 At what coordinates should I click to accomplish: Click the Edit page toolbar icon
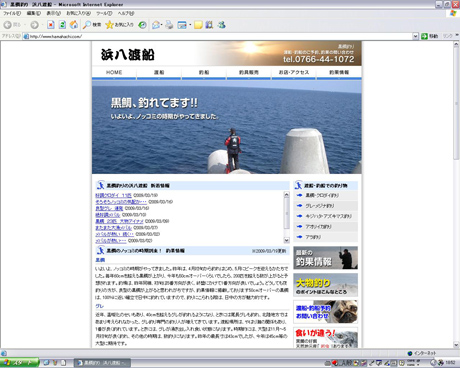182,25
